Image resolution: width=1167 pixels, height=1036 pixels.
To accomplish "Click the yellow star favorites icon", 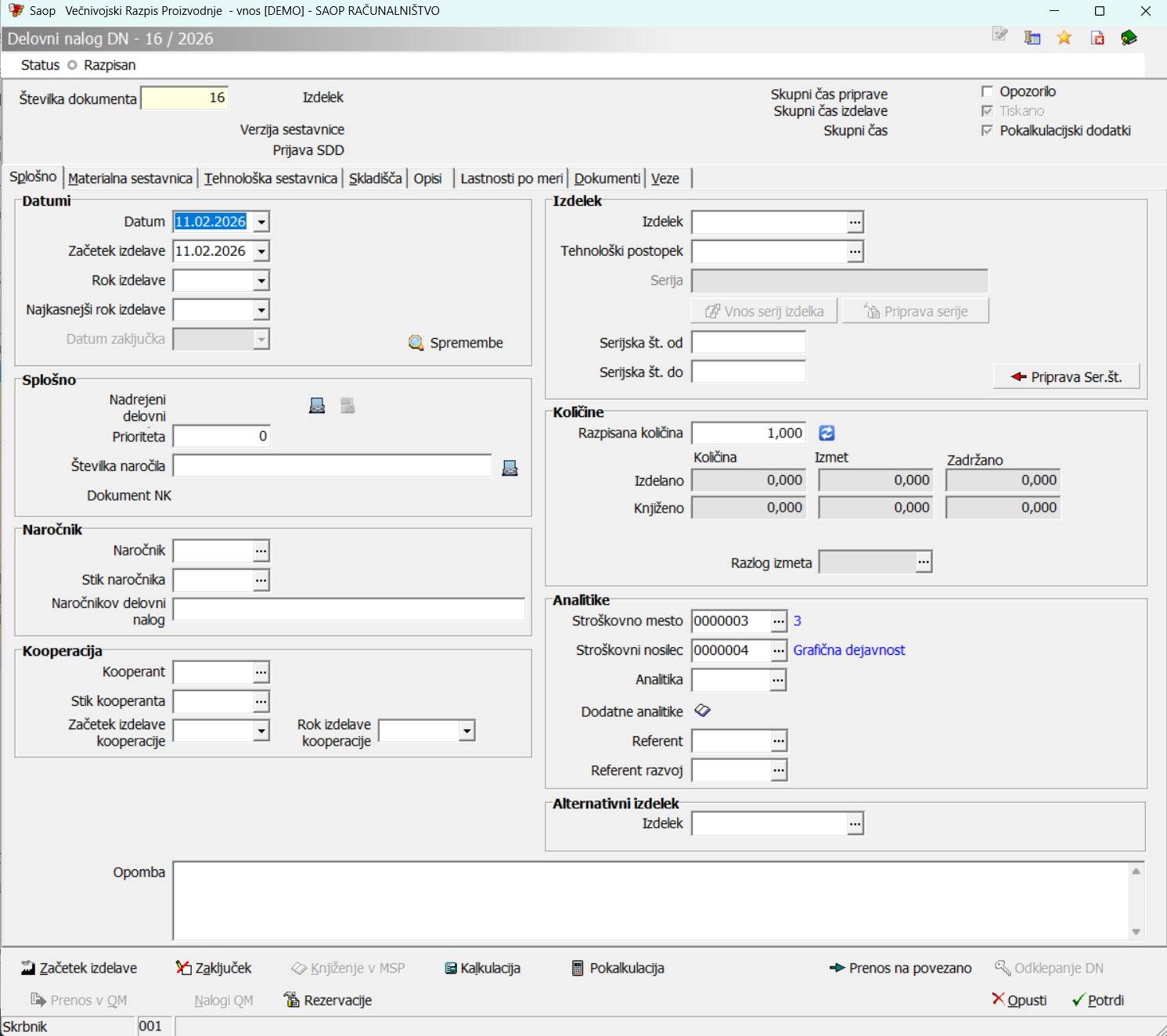I will [1064, 38].
